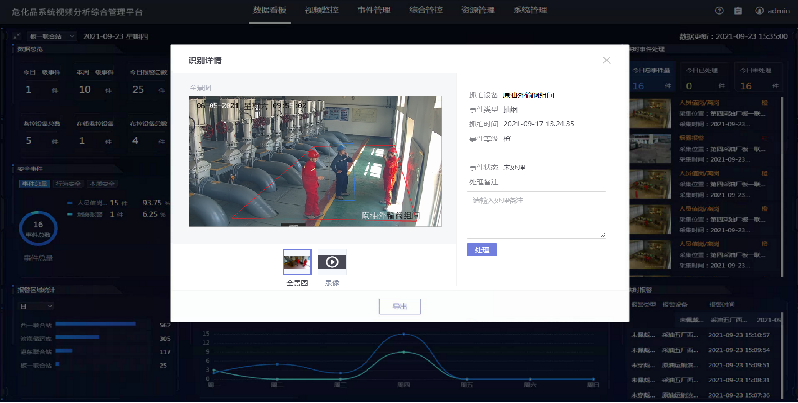The image size is (798, 403).
Task: Click into the processing remark text area
Action: (x=535, y=215)
